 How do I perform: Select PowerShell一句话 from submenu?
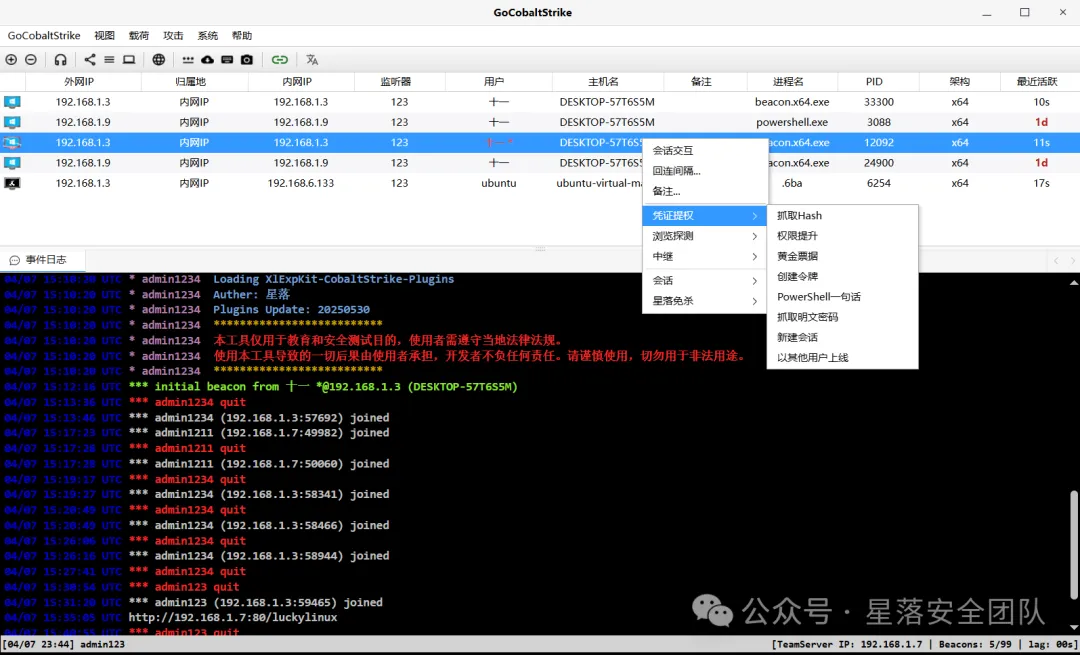coord(842,297)
